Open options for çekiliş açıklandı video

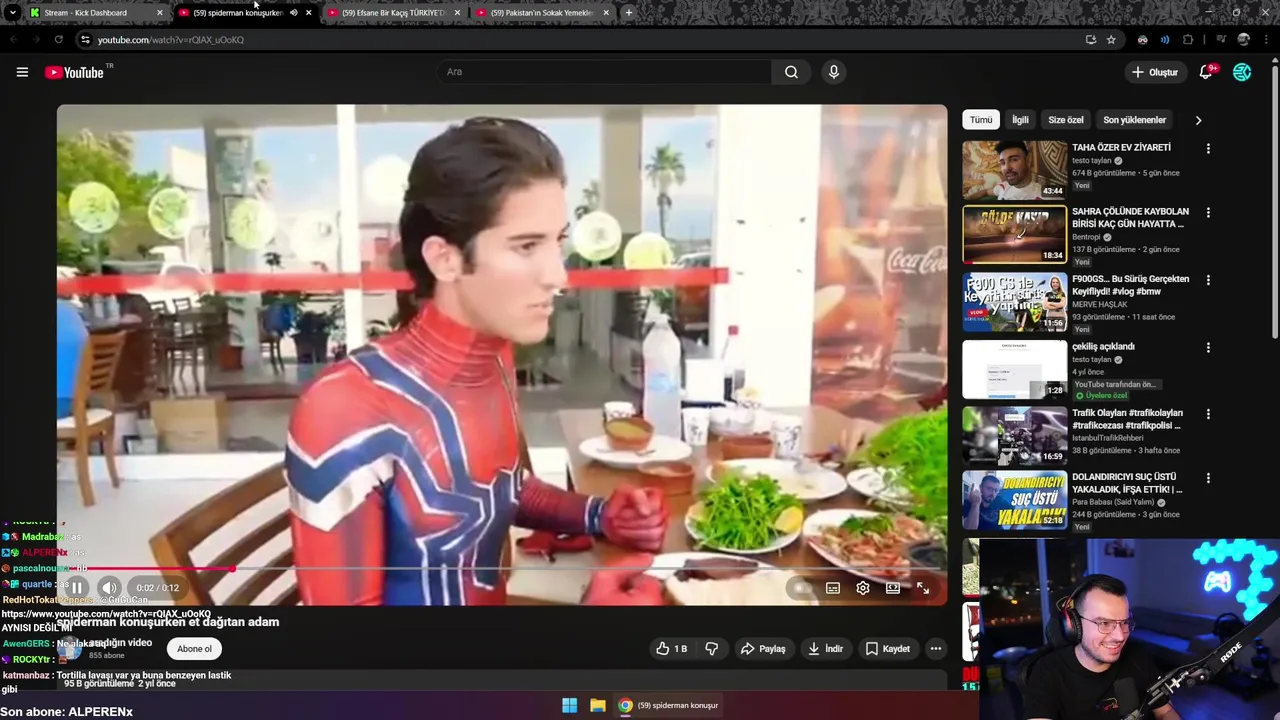click(x=1208, y=347)
